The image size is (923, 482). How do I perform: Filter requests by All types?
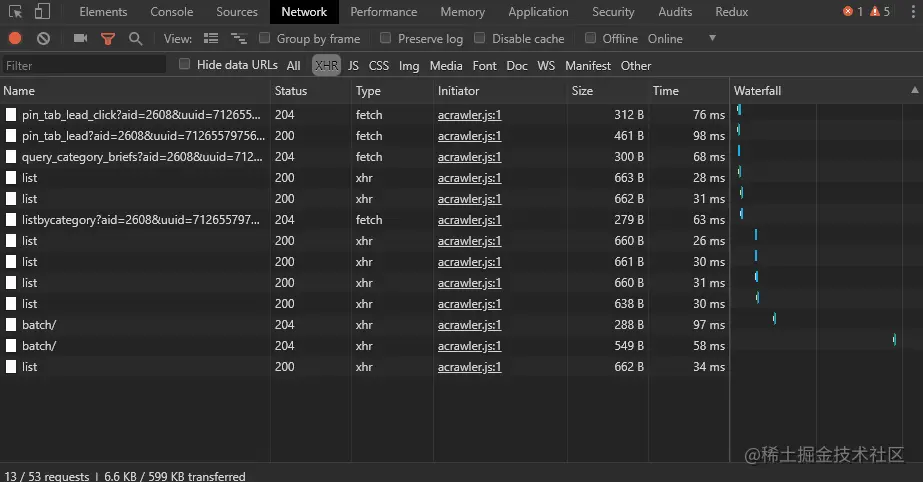(294, 65)
